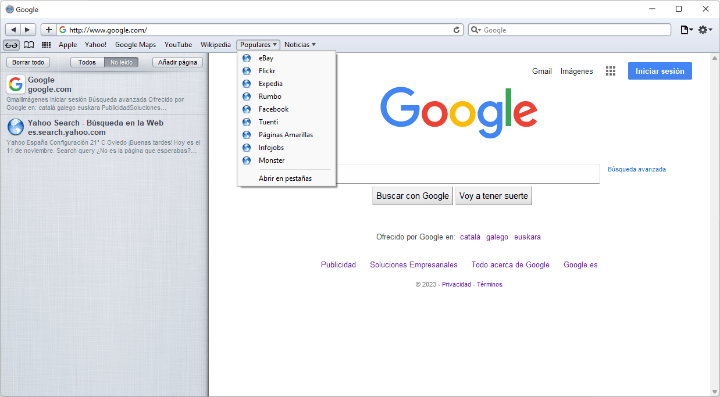The height and width of the screenshot is (397, 720).
Task: Open the page menu icon in toolbar
Action: click(x=686, y=30)
